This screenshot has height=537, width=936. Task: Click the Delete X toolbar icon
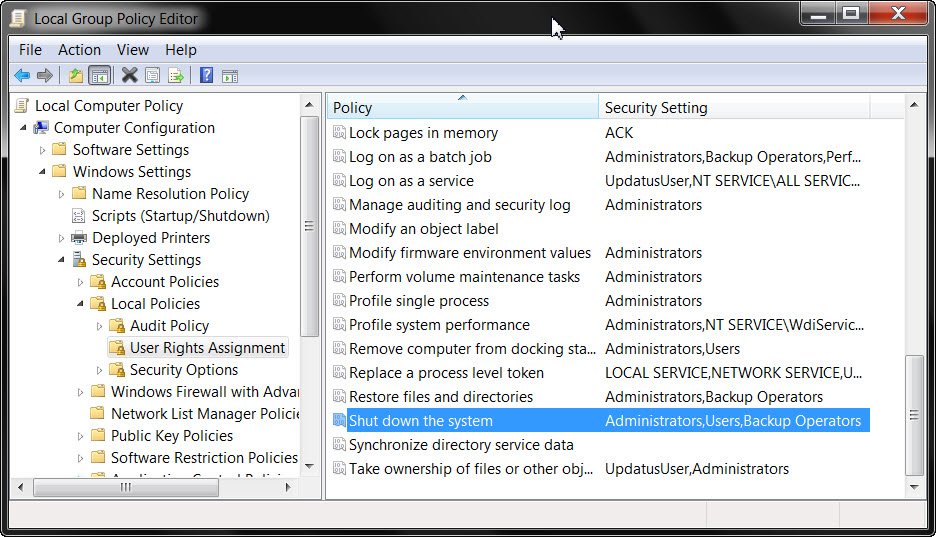[130, 75]
